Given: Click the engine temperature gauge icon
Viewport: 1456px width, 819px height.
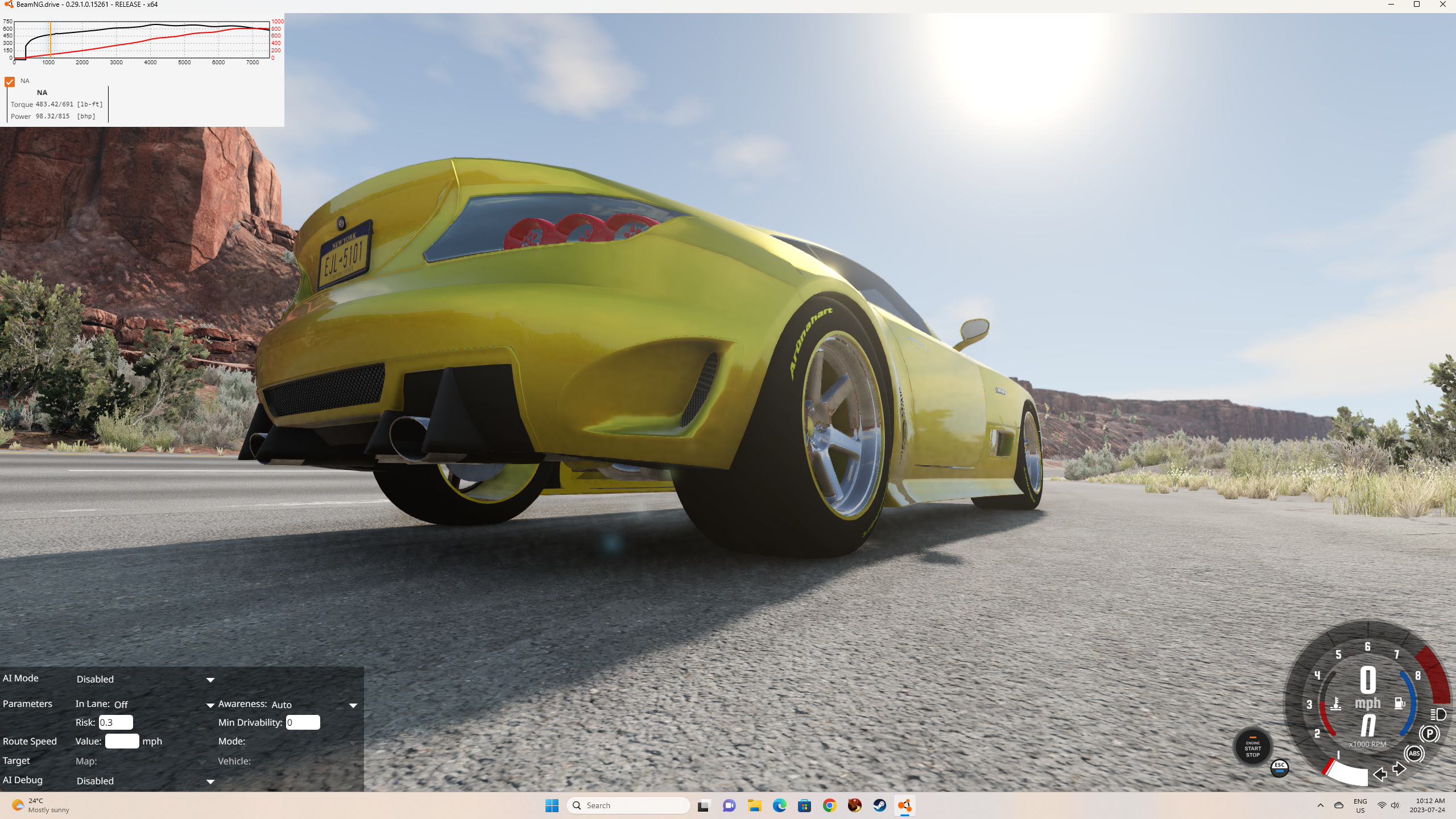Looking at the screenshot, I should coord(1336,704).
